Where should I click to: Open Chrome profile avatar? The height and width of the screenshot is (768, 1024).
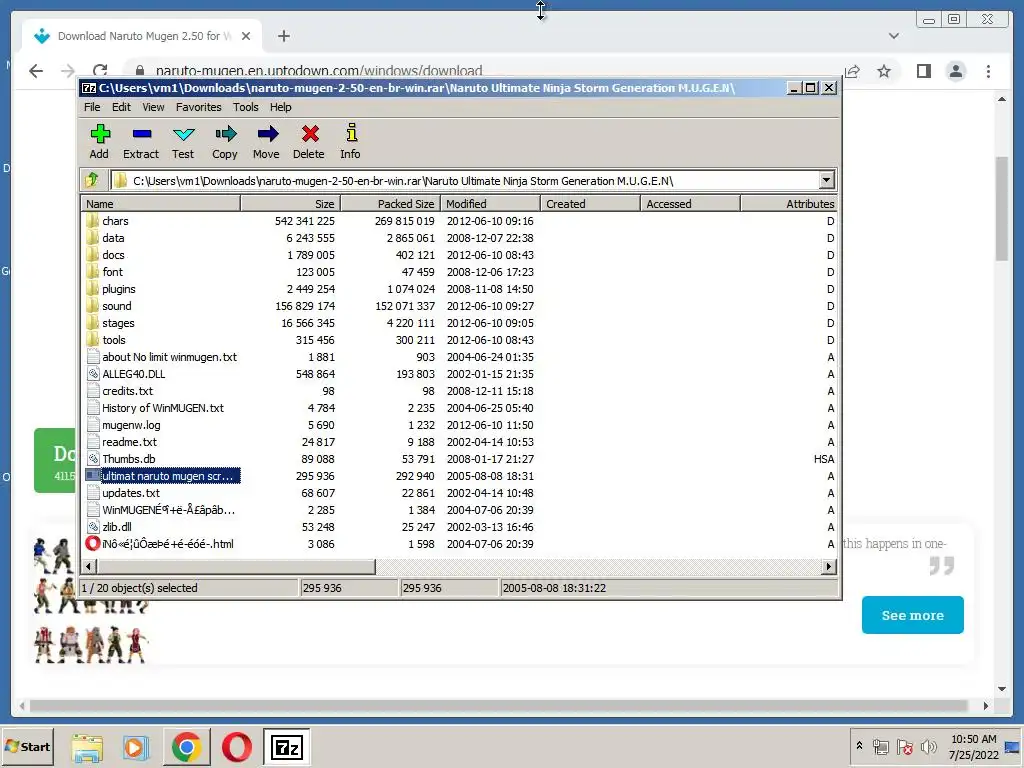point(955,71)
